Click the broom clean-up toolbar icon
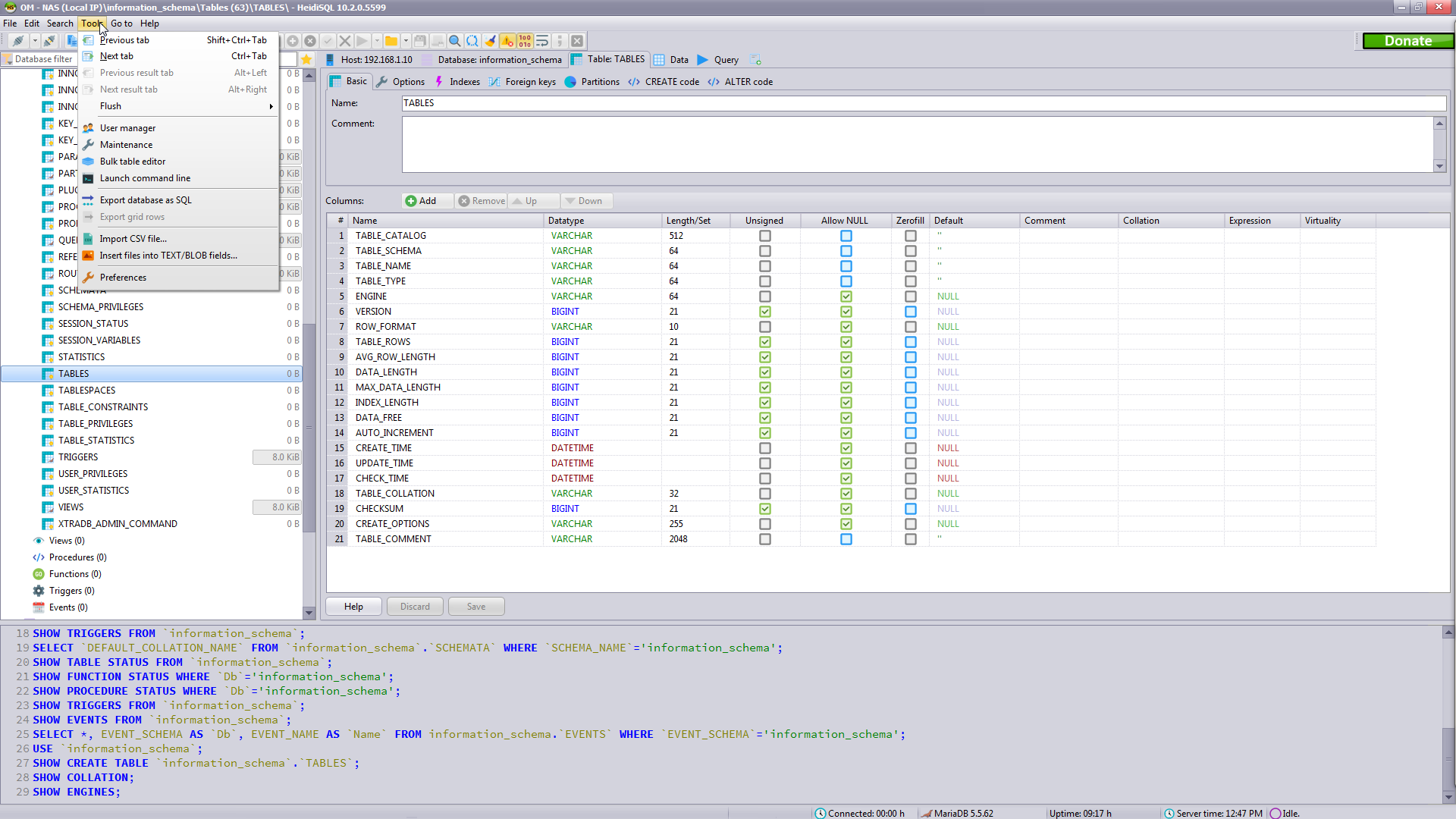 (x=490, y=41)
